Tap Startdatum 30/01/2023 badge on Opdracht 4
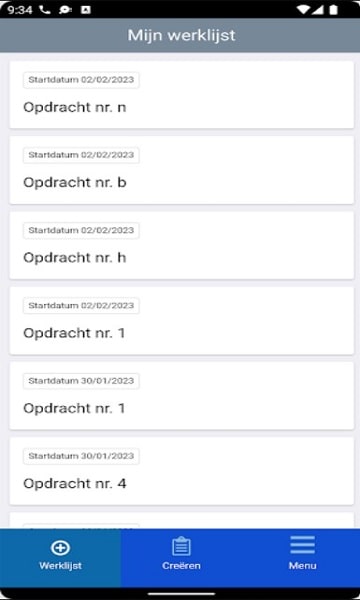 tap(81, 456)
